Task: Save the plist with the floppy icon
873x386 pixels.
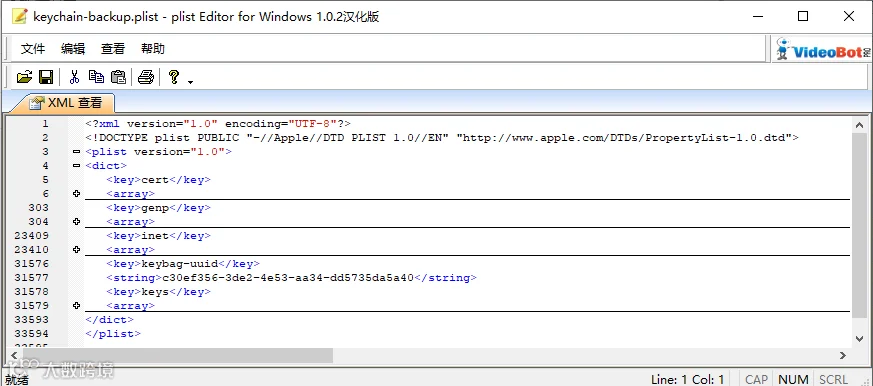Action: [46, 77]
